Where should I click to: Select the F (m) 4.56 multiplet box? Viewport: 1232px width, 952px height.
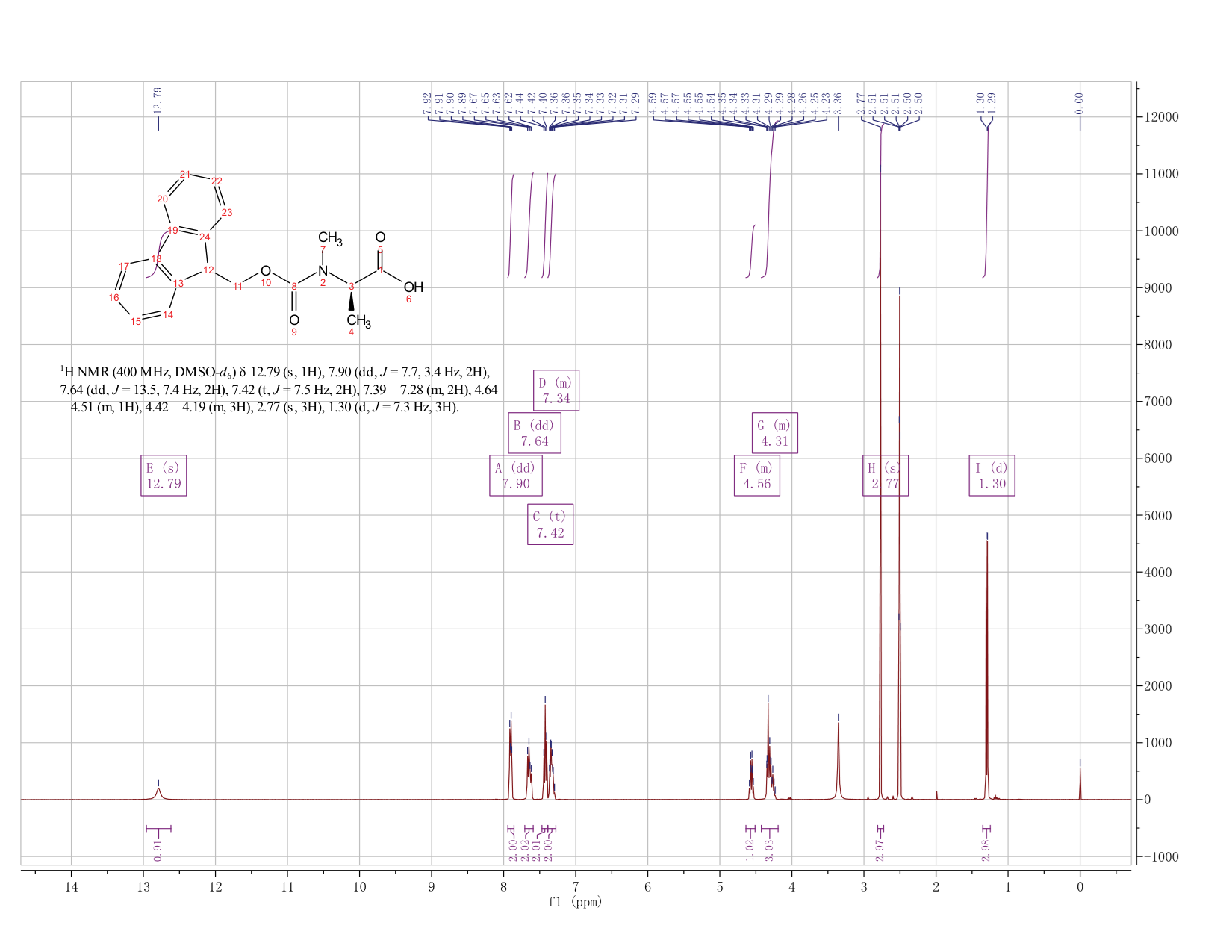tap(757, 476)
